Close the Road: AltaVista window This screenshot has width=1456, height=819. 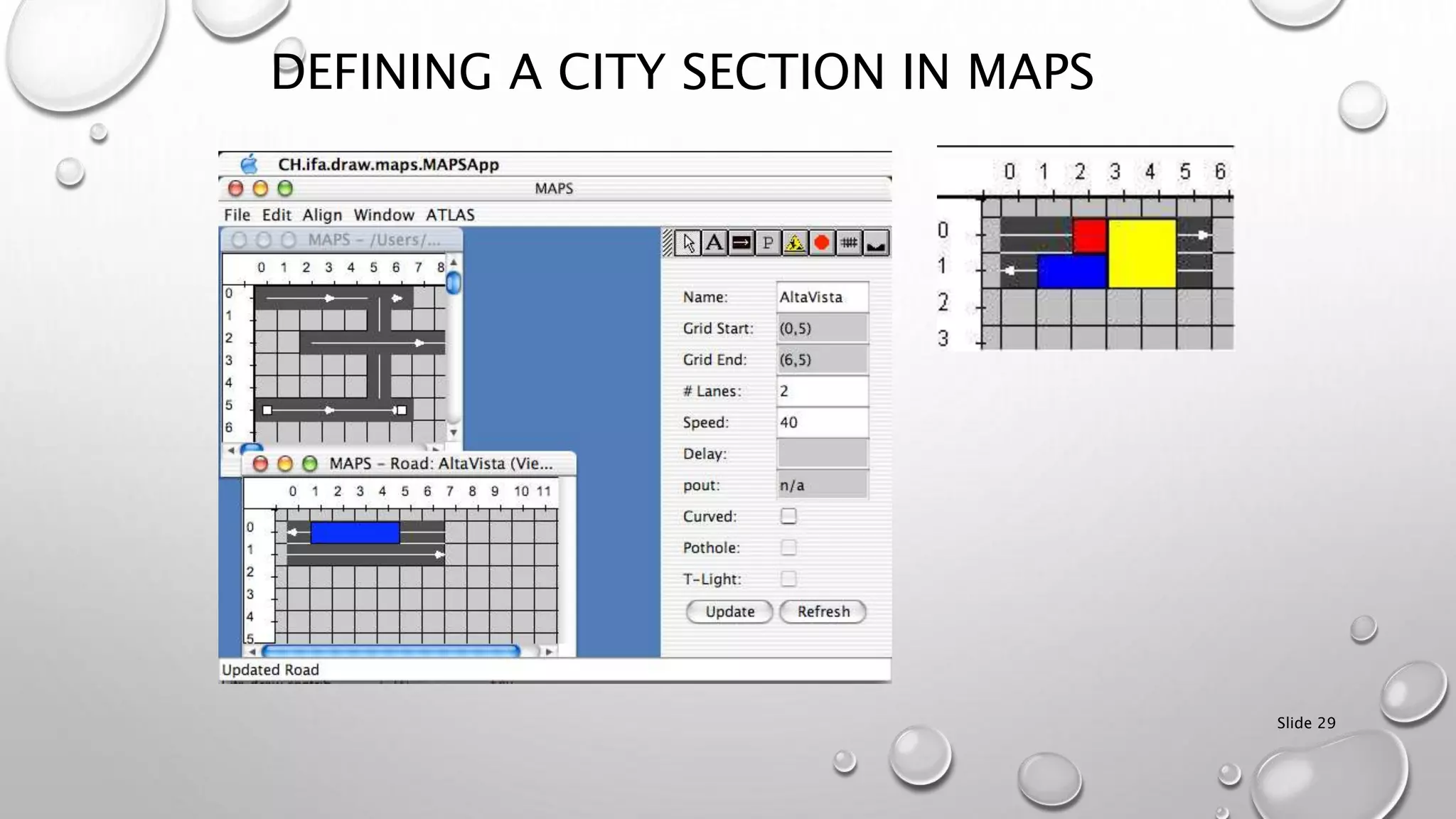pos(260,464)
